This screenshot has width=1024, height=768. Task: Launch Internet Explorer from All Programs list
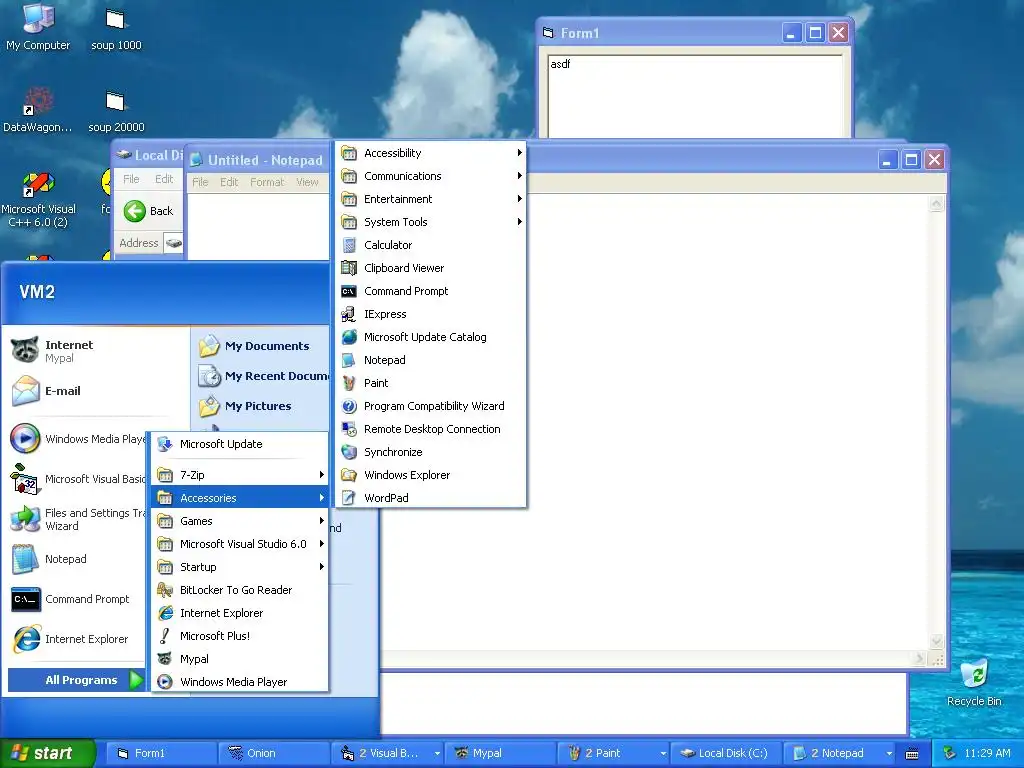click(240, 613)
